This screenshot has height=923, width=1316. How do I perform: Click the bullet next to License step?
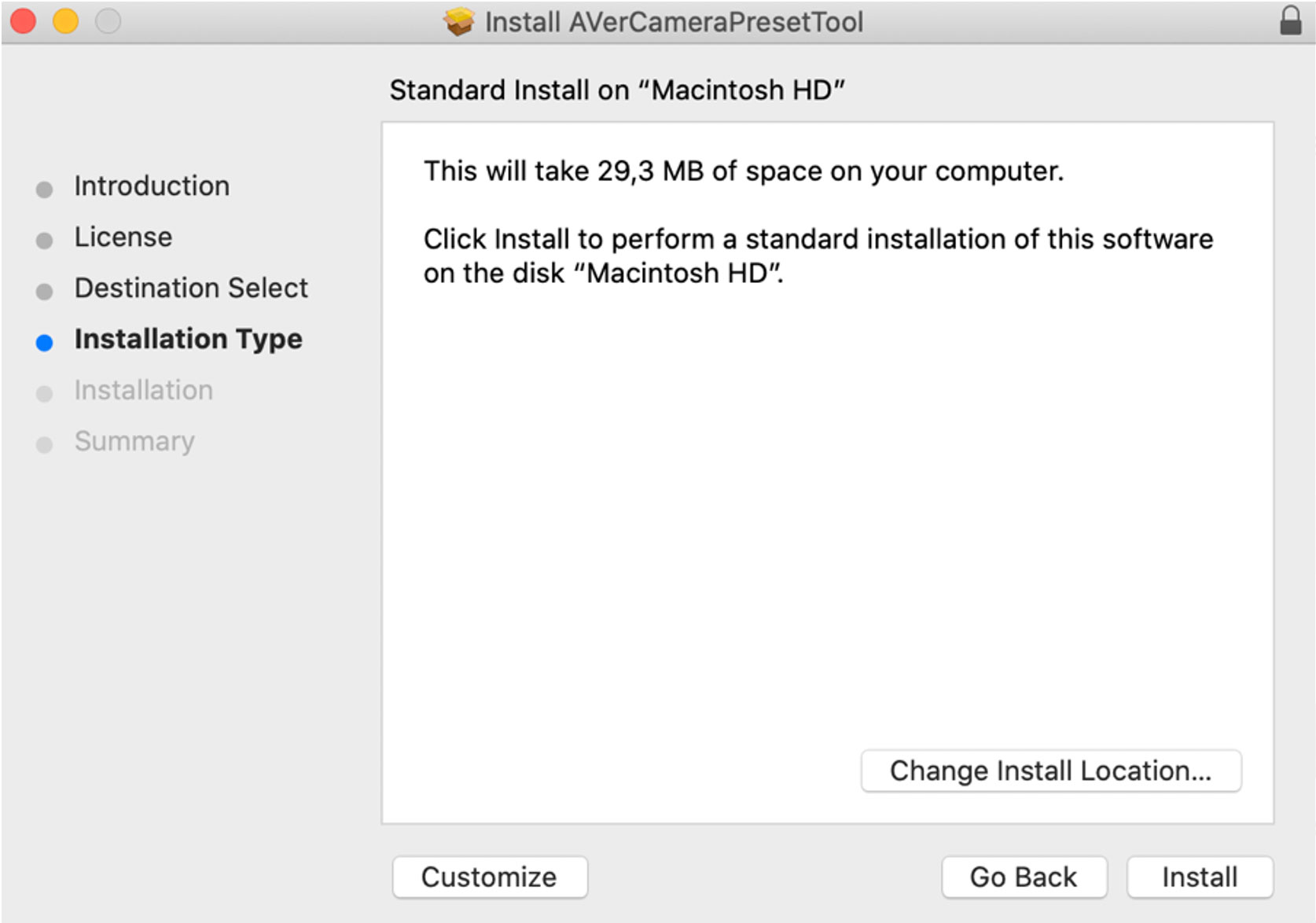(45, 241)
